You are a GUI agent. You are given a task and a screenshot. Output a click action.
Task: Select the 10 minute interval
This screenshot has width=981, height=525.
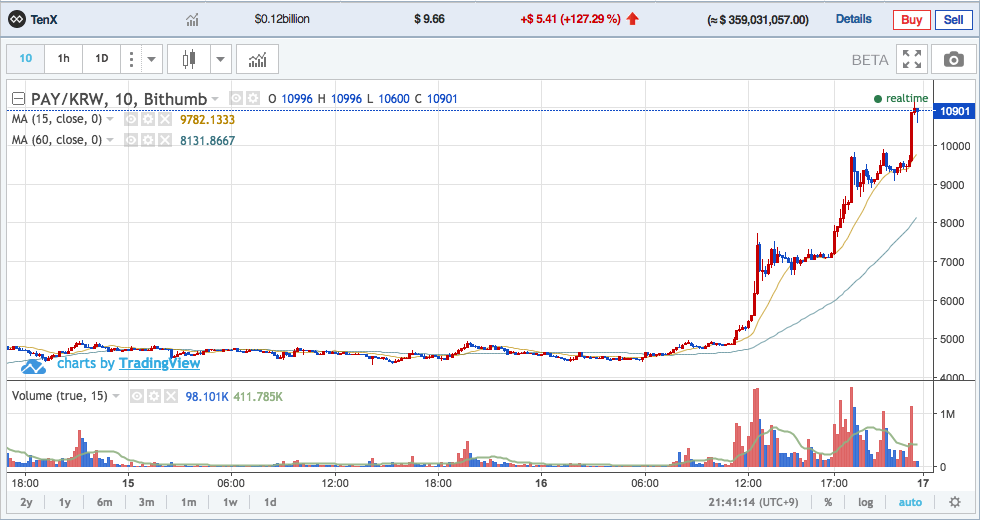[26, 59]
